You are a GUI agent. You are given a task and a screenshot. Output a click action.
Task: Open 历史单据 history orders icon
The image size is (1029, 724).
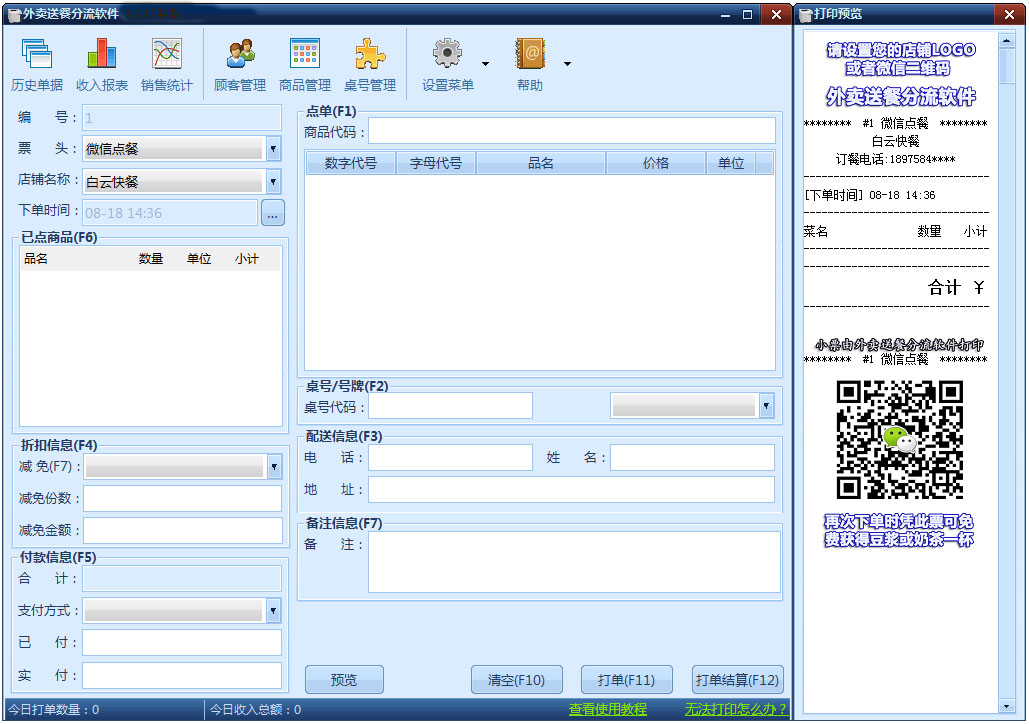click(37, 54)
